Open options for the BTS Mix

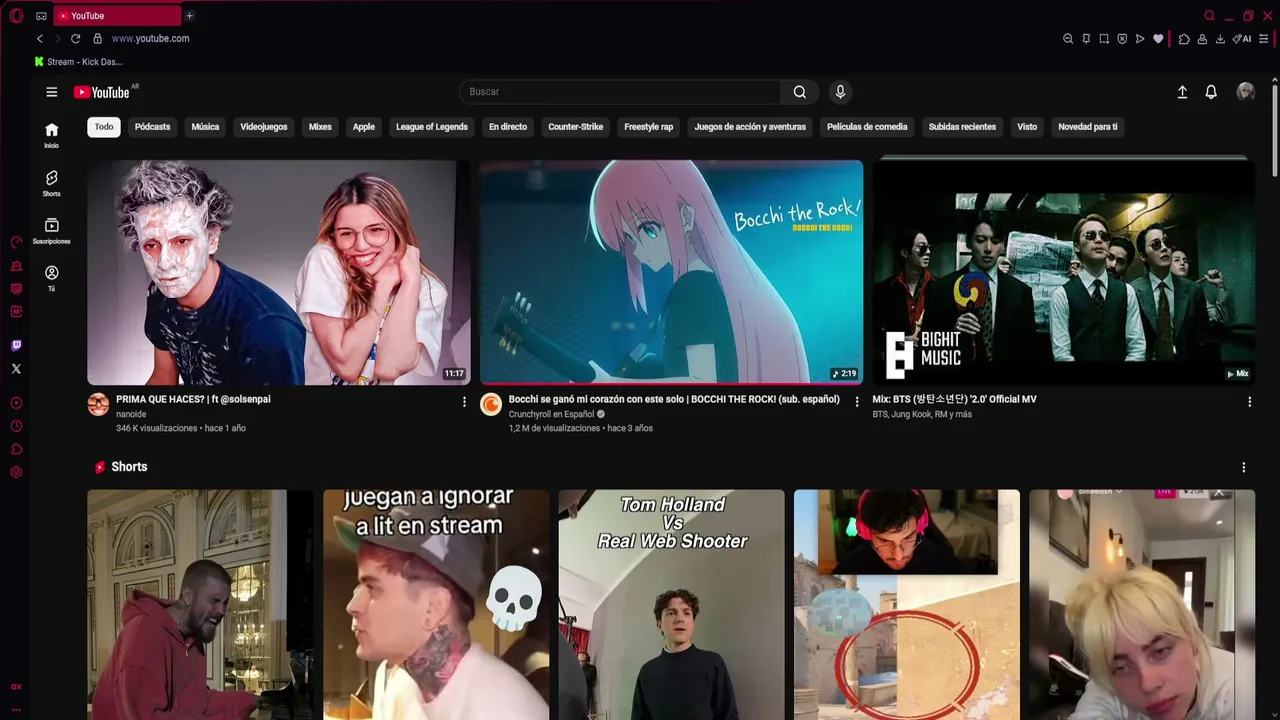pos(1249,402)
